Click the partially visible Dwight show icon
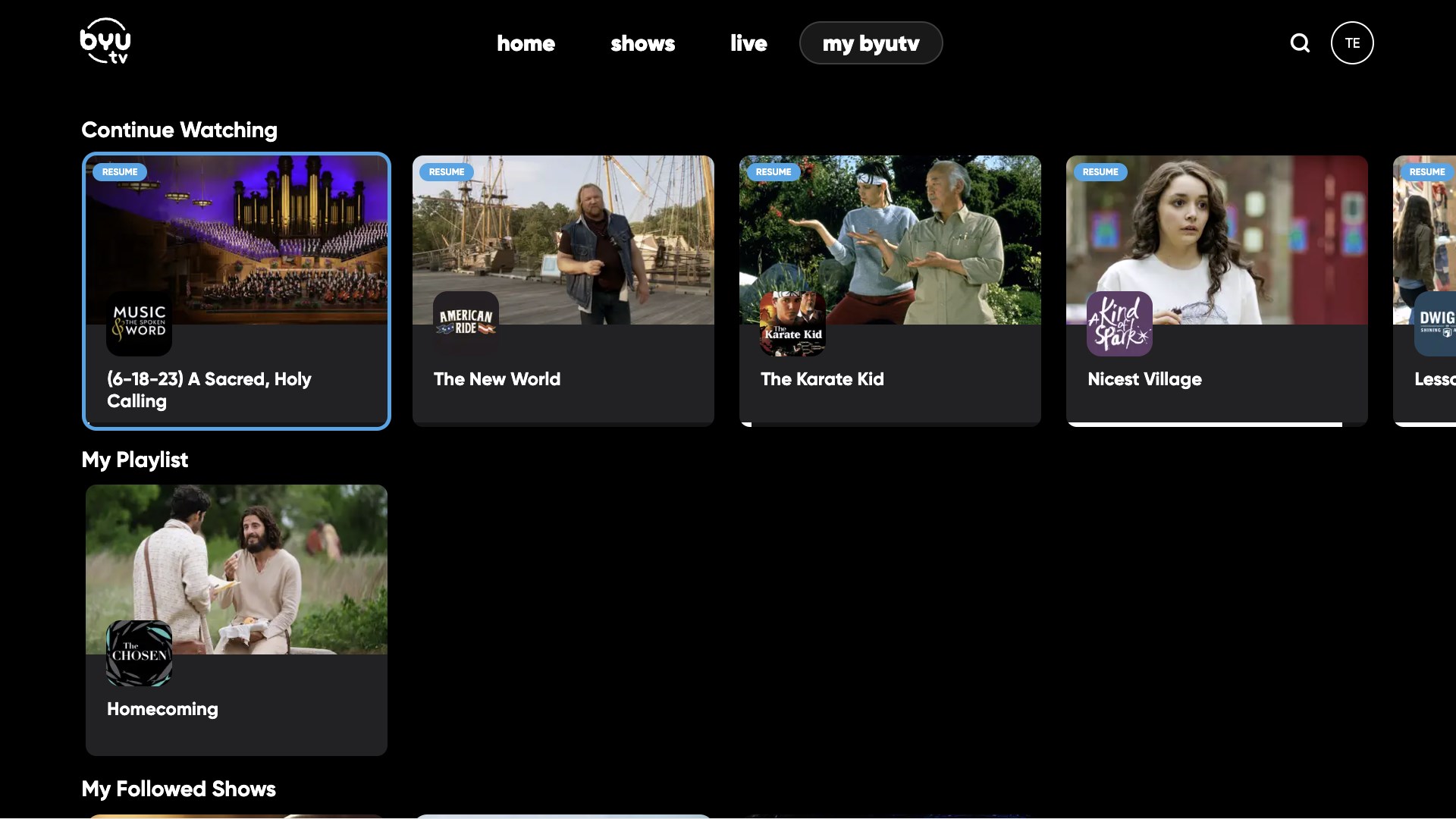The image size is (1456, 819). coord(1435,324)
